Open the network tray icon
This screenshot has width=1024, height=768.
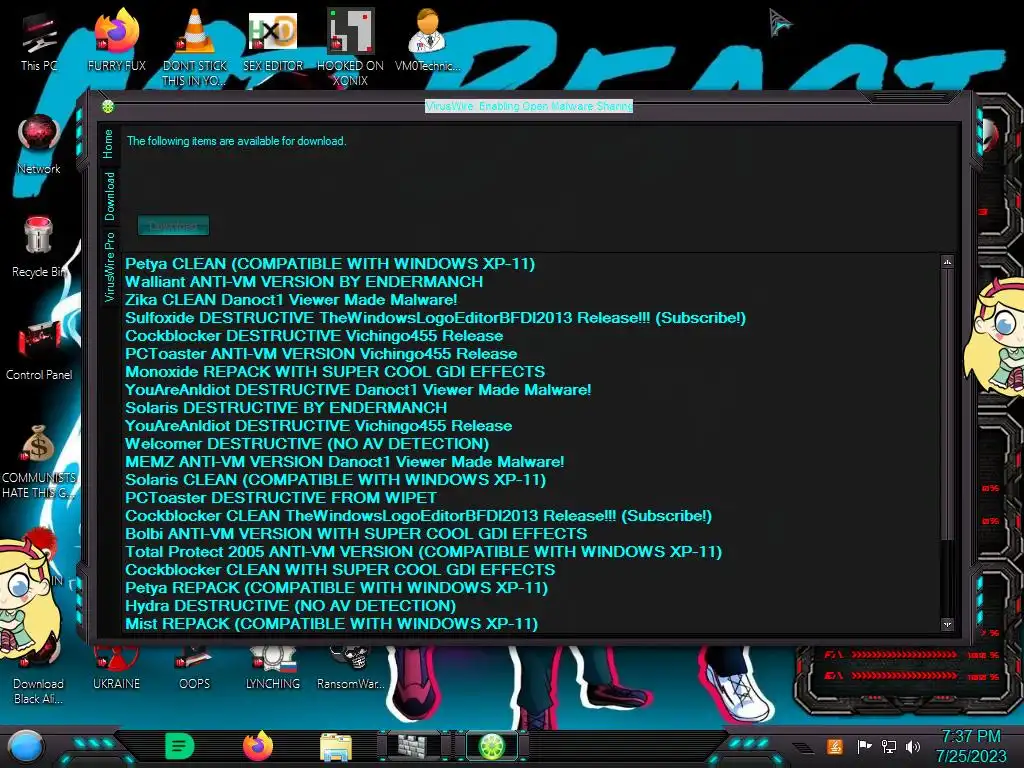tap(889, 746)
